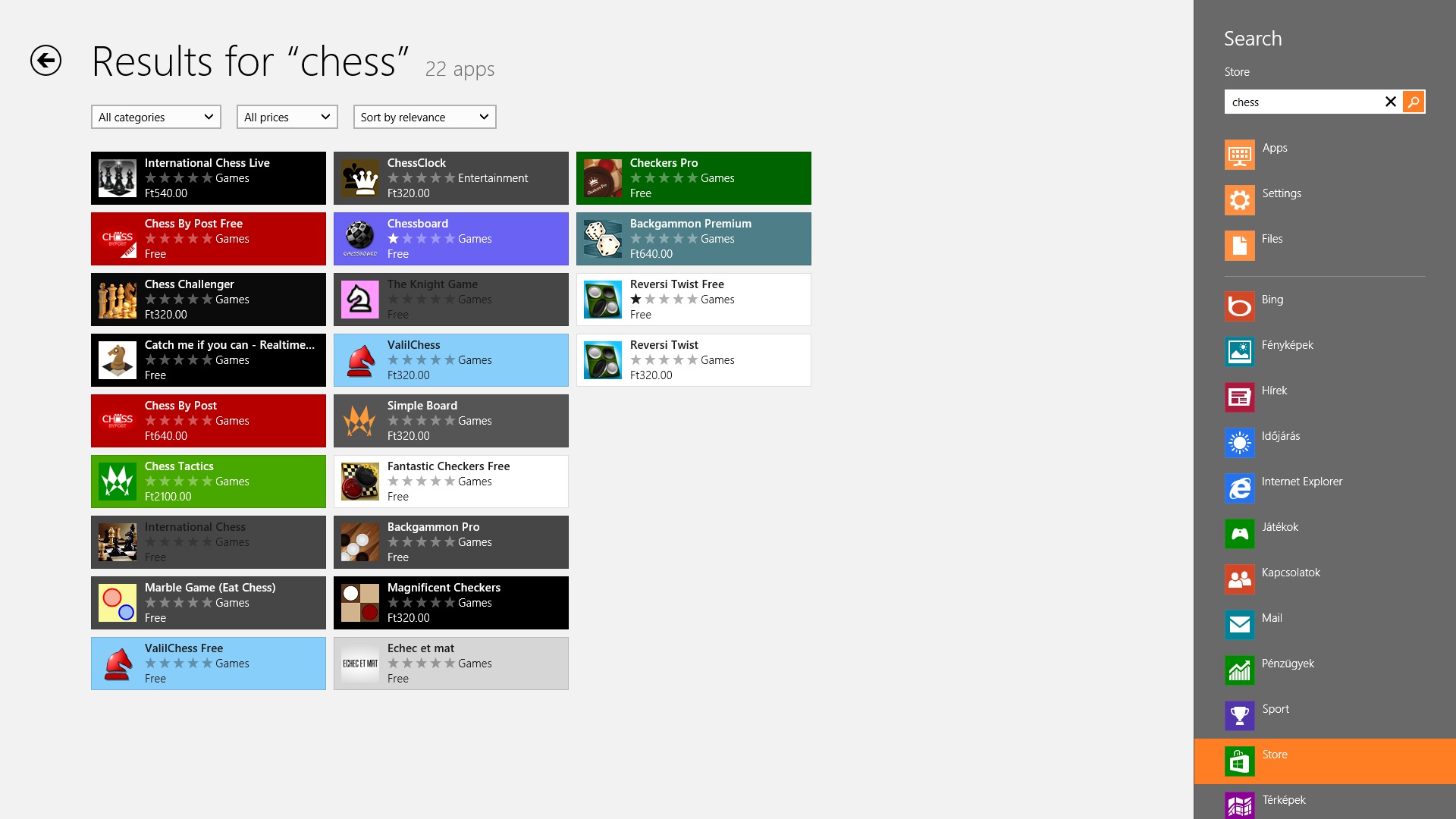Search in the Hírek news app

[1325, 397]
